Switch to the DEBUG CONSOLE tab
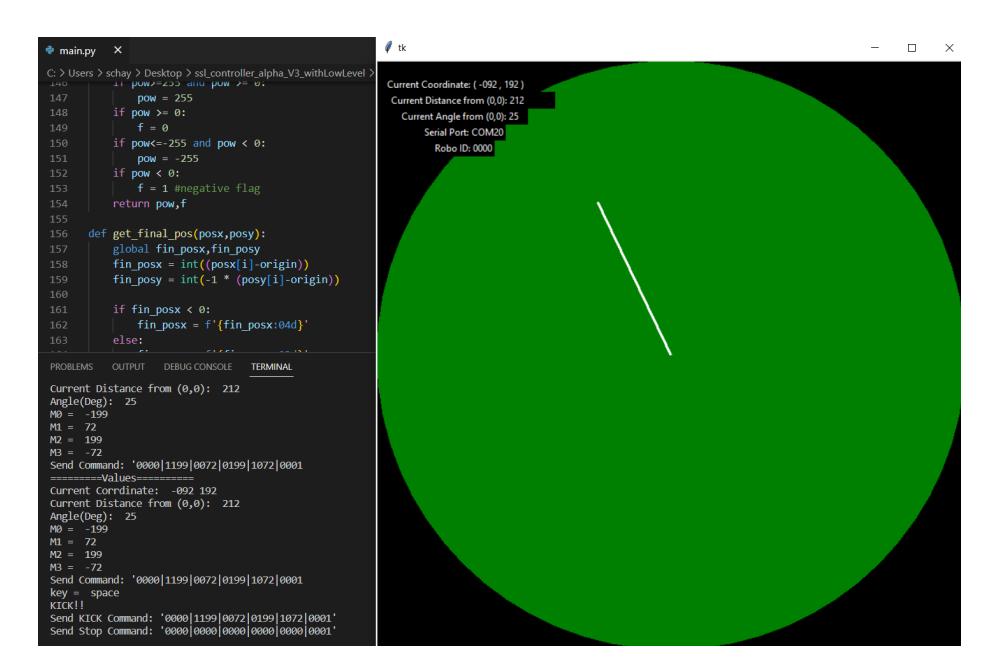This screenshot has height=672, width=1003. tap(198, 367)
